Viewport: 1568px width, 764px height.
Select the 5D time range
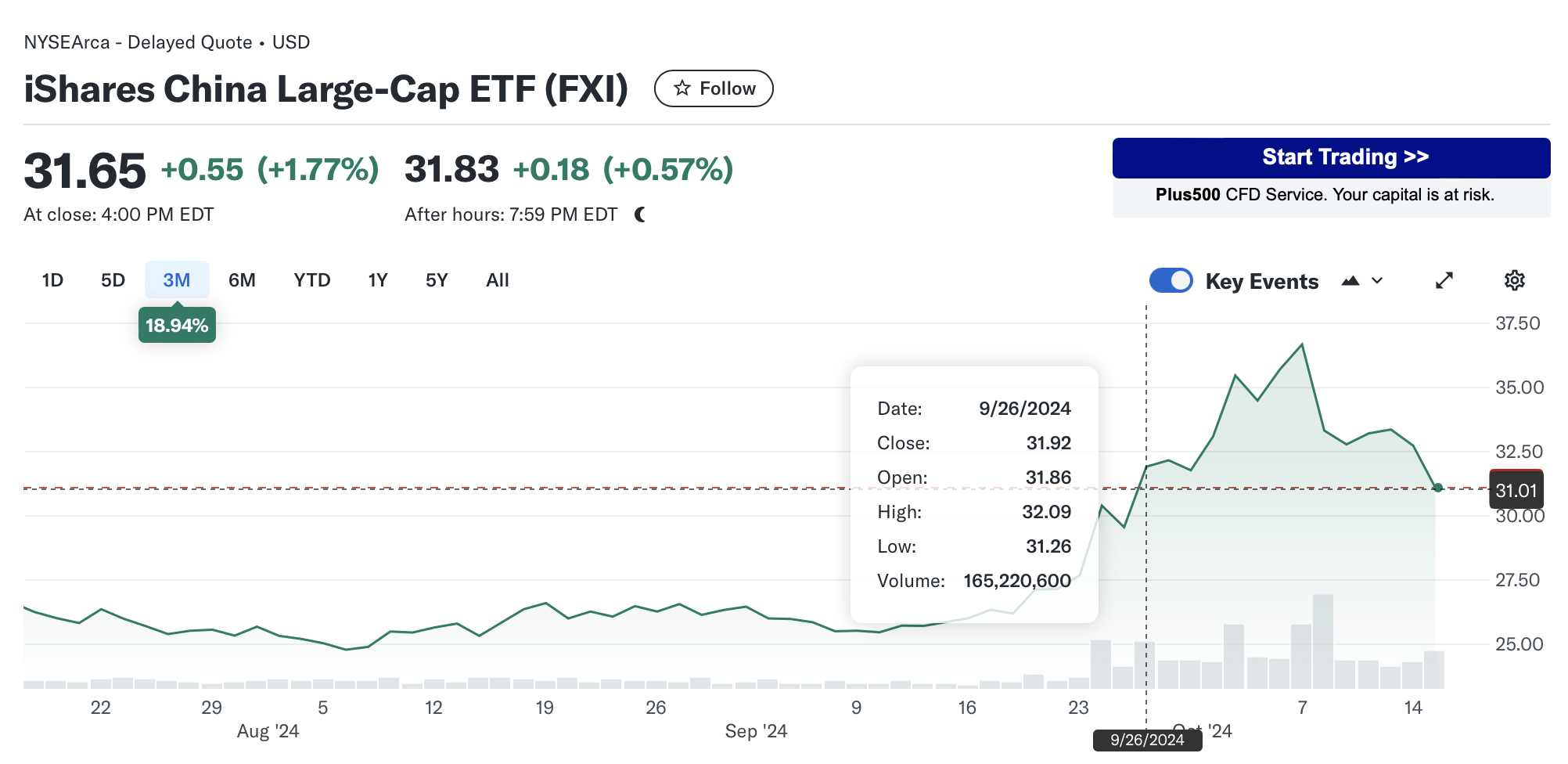point(113,280)
